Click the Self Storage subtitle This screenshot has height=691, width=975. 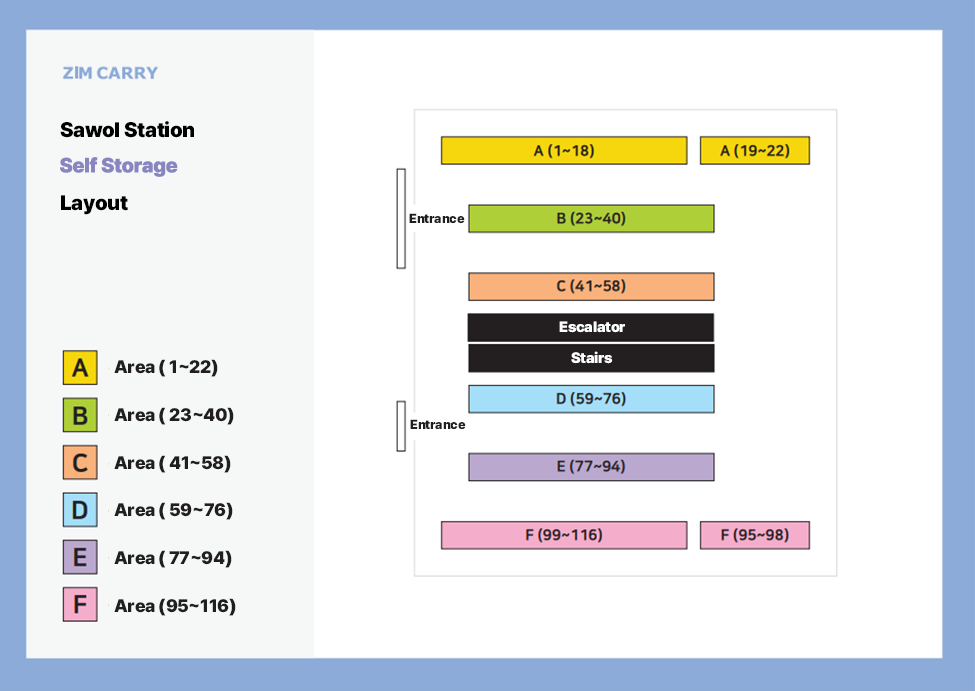[118, 165]
